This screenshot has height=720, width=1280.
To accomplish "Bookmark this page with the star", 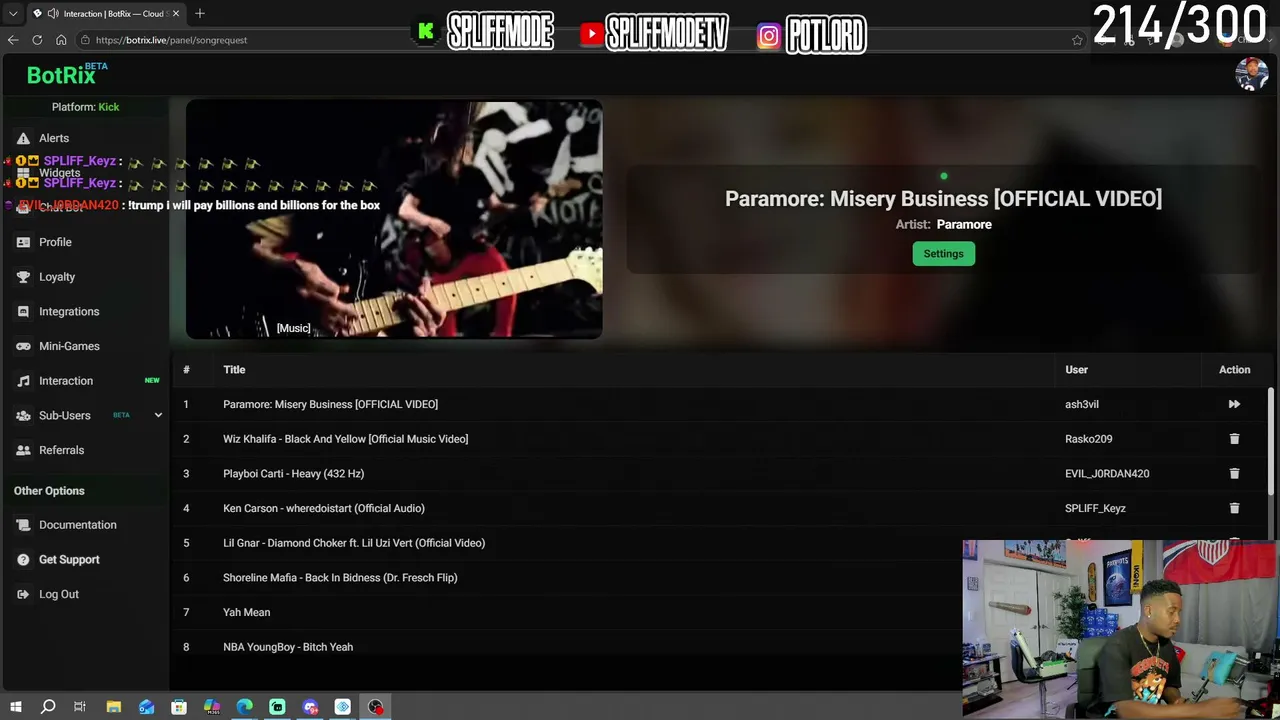I will click(1077, 40).
